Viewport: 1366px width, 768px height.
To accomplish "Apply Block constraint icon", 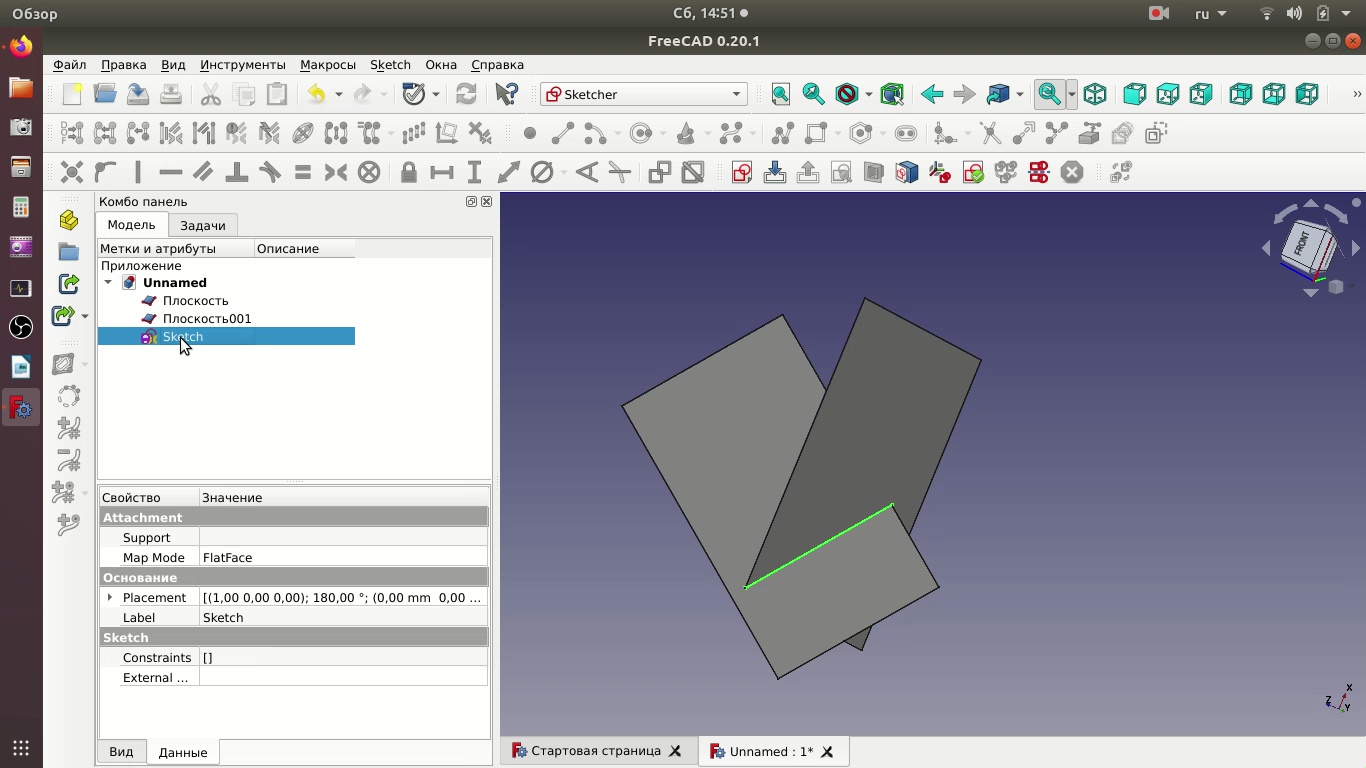I will (369, 172).
